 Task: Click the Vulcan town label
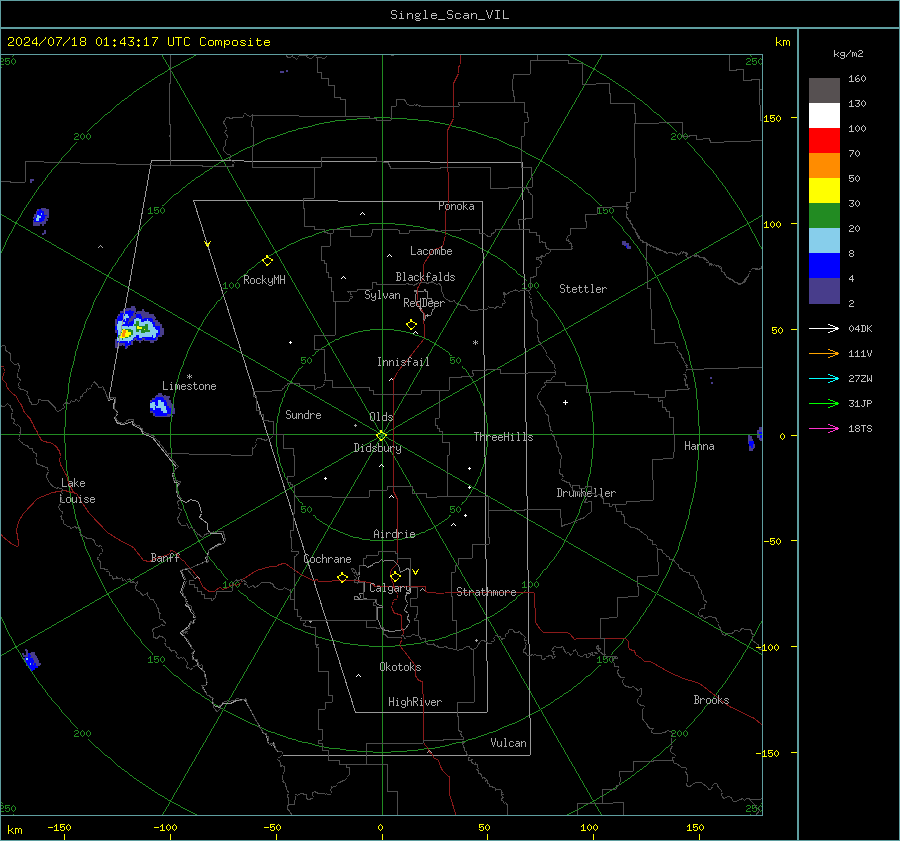tap(508, 743)
